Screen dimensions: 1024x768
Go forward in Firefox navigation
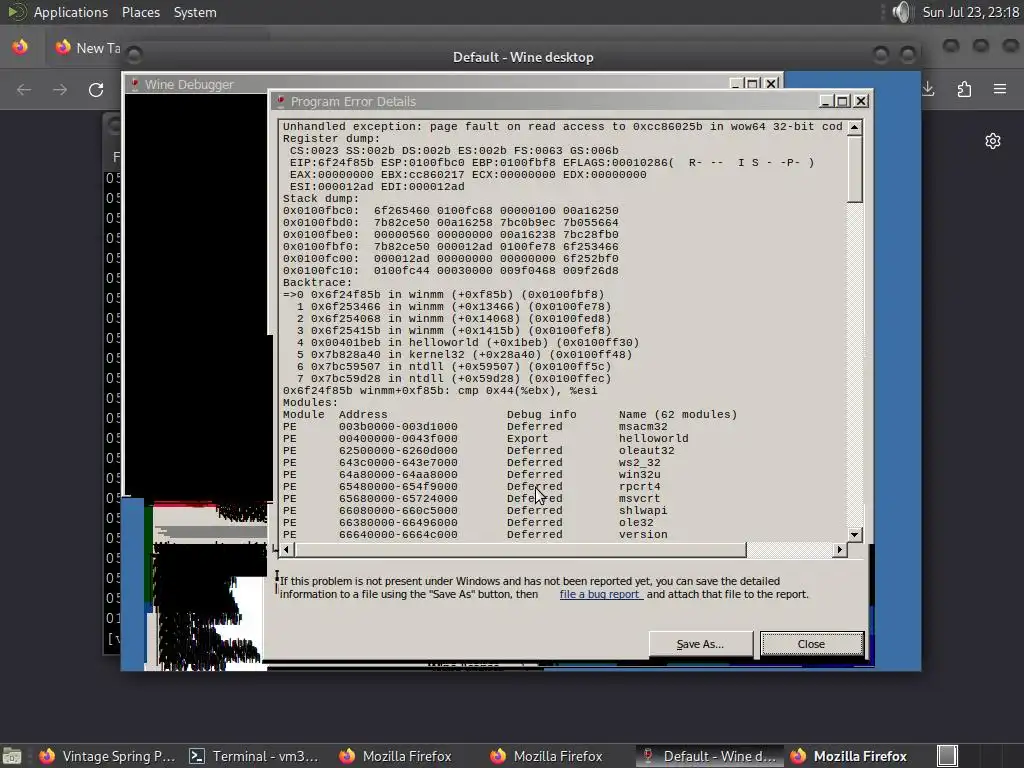click(59, 89)
